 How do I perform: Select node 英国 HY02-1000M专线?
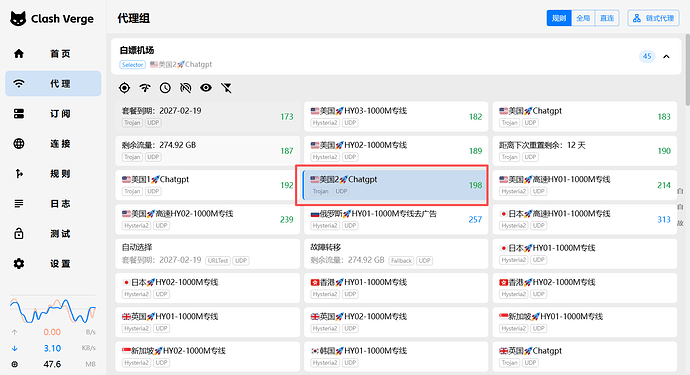click(396, 323)
